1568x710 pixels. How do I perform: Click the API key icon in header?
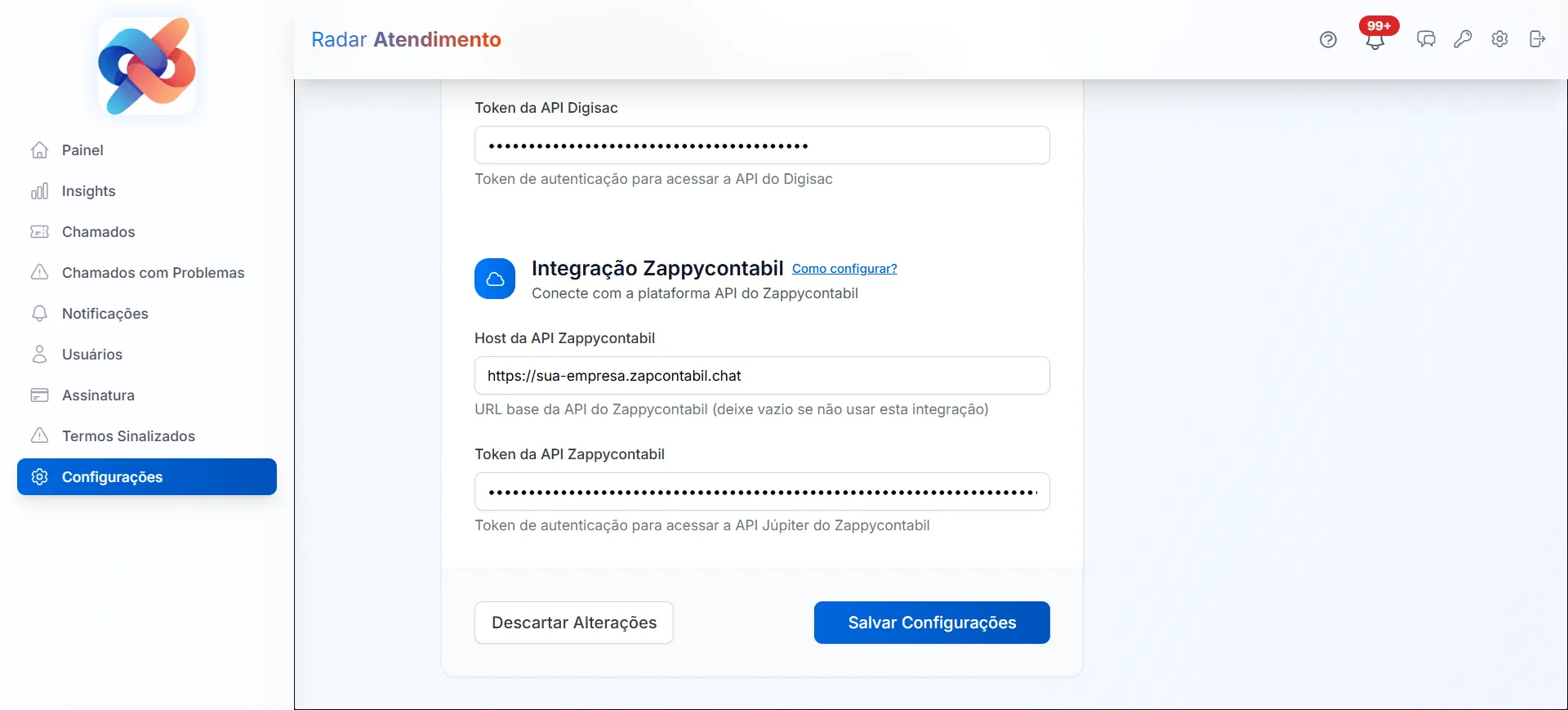[1463, 39]
